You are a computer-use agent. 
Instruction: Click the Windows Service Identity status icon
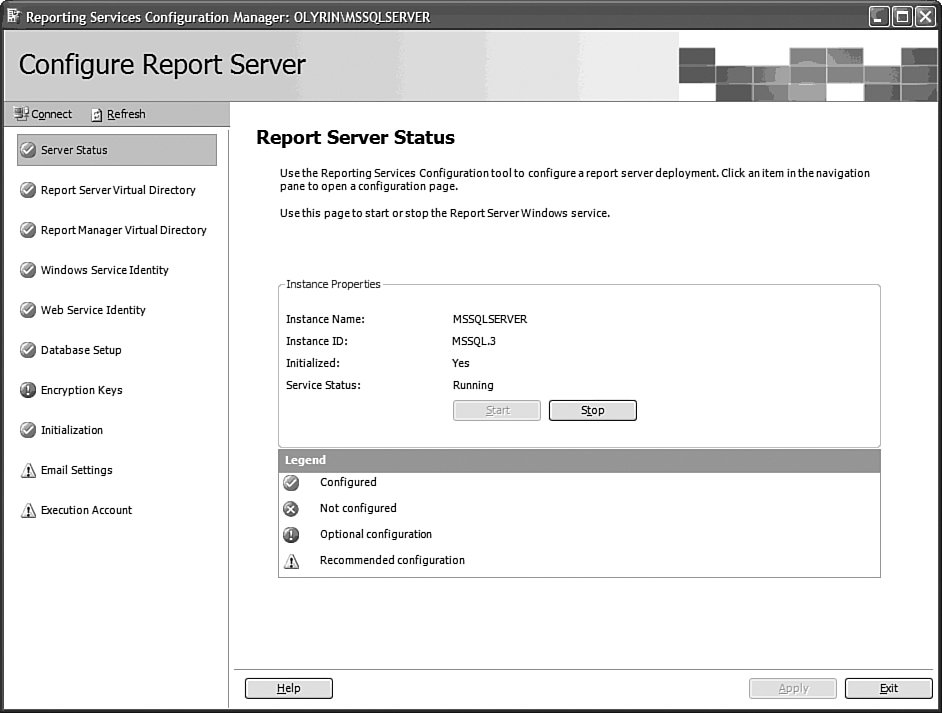click(28, 270)
